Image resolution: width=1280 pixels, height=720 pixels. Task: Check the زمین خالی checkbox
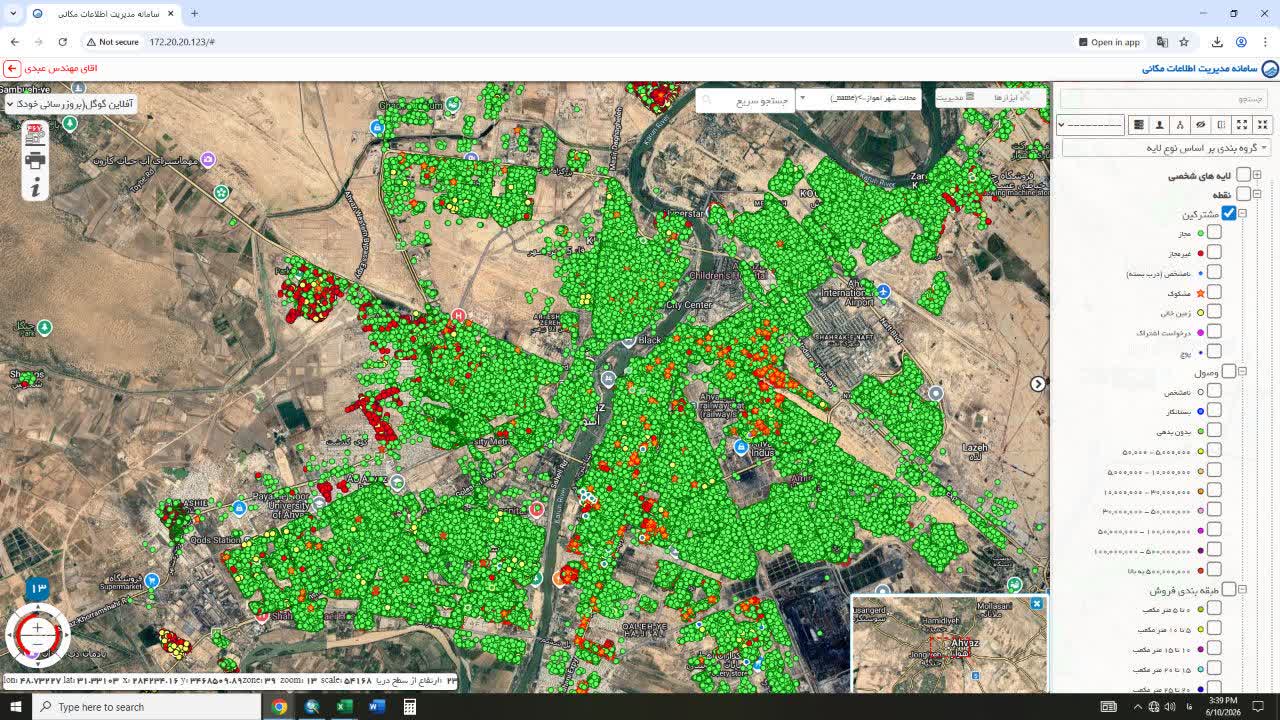point(1214,311)
